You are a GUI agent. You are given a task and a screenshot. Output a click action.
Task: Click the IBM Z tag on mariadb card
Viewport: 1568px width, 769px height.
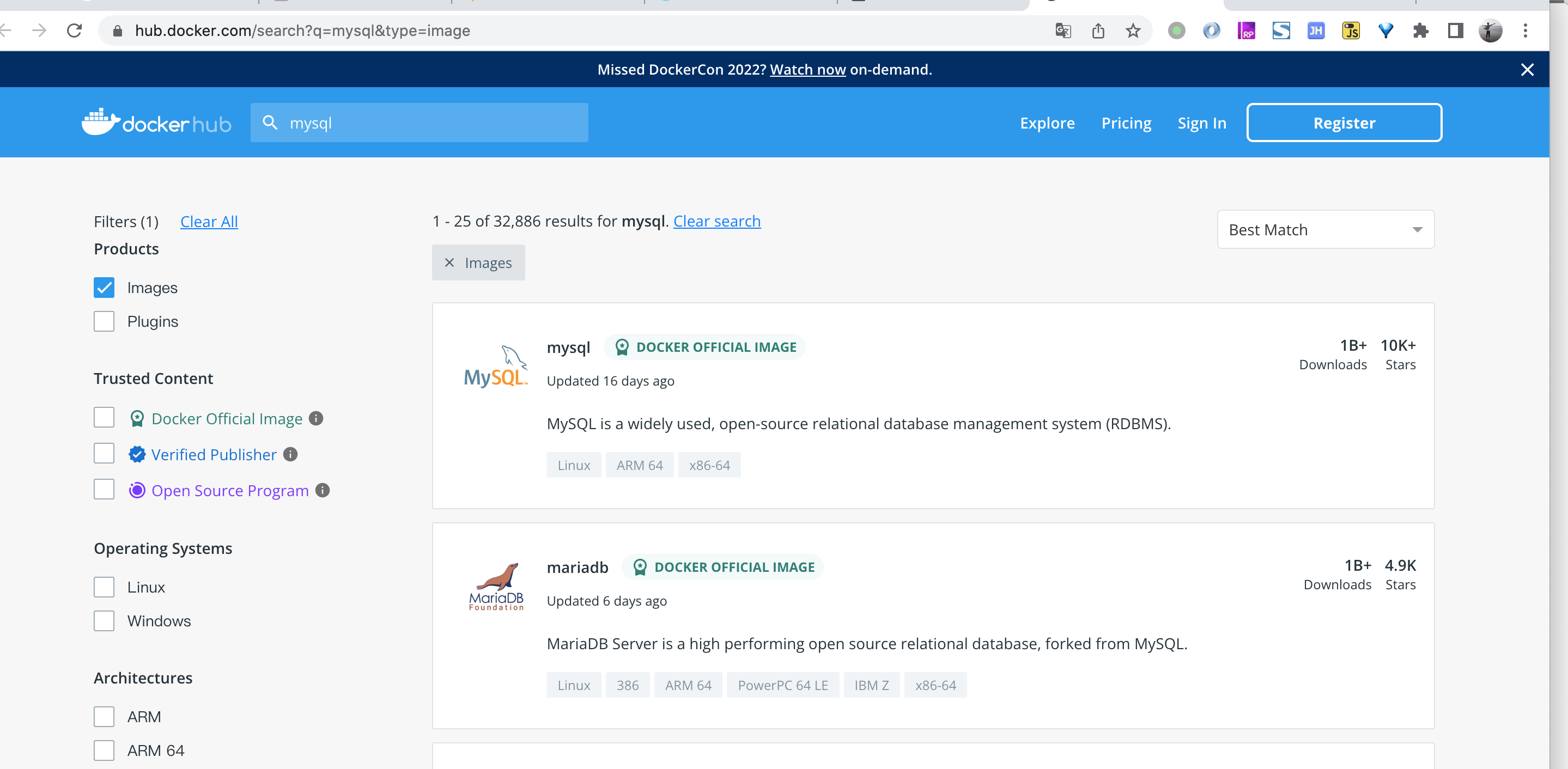point(872,685)
